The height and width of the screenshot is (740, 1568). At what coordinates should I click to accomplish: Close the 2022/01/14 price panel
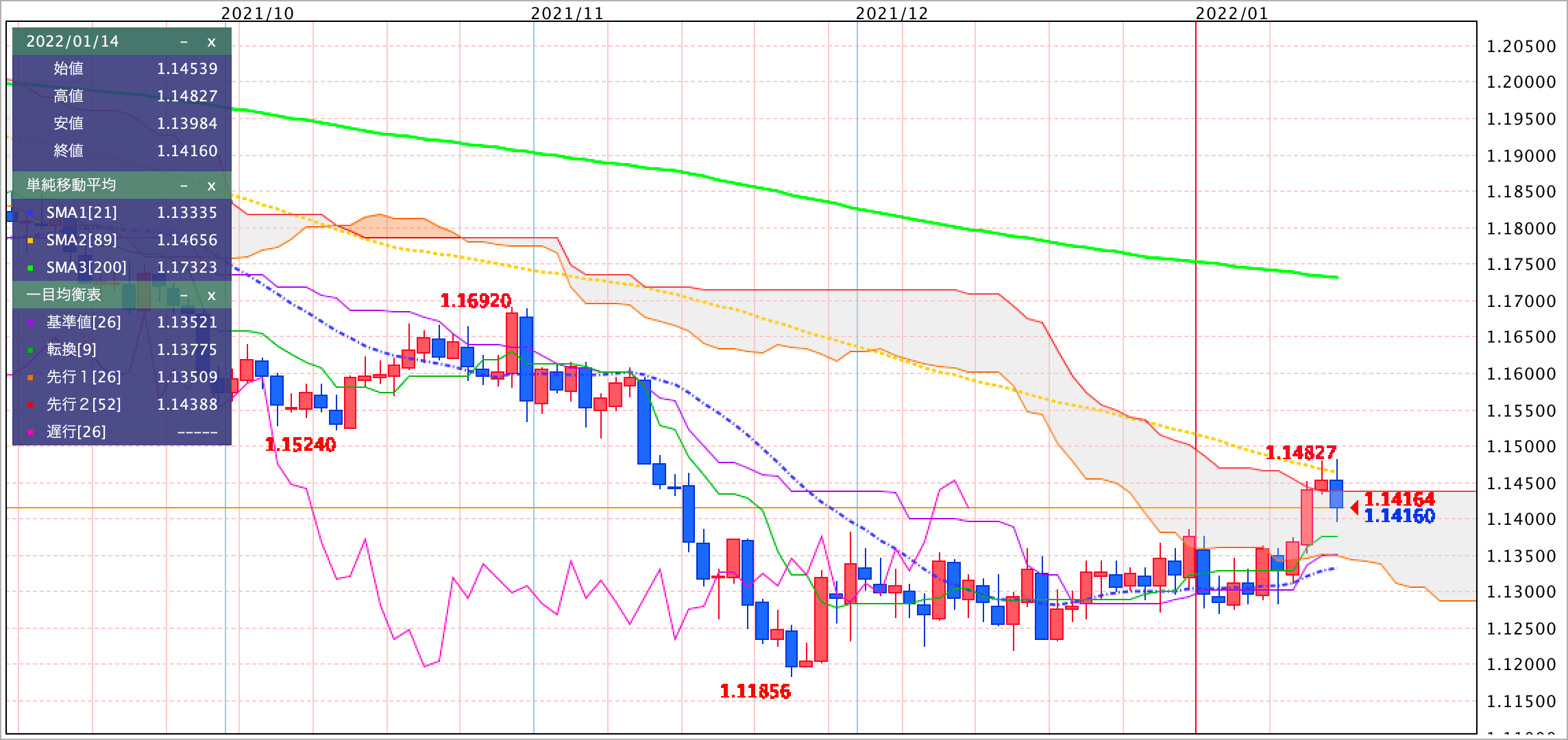point(211,42)
